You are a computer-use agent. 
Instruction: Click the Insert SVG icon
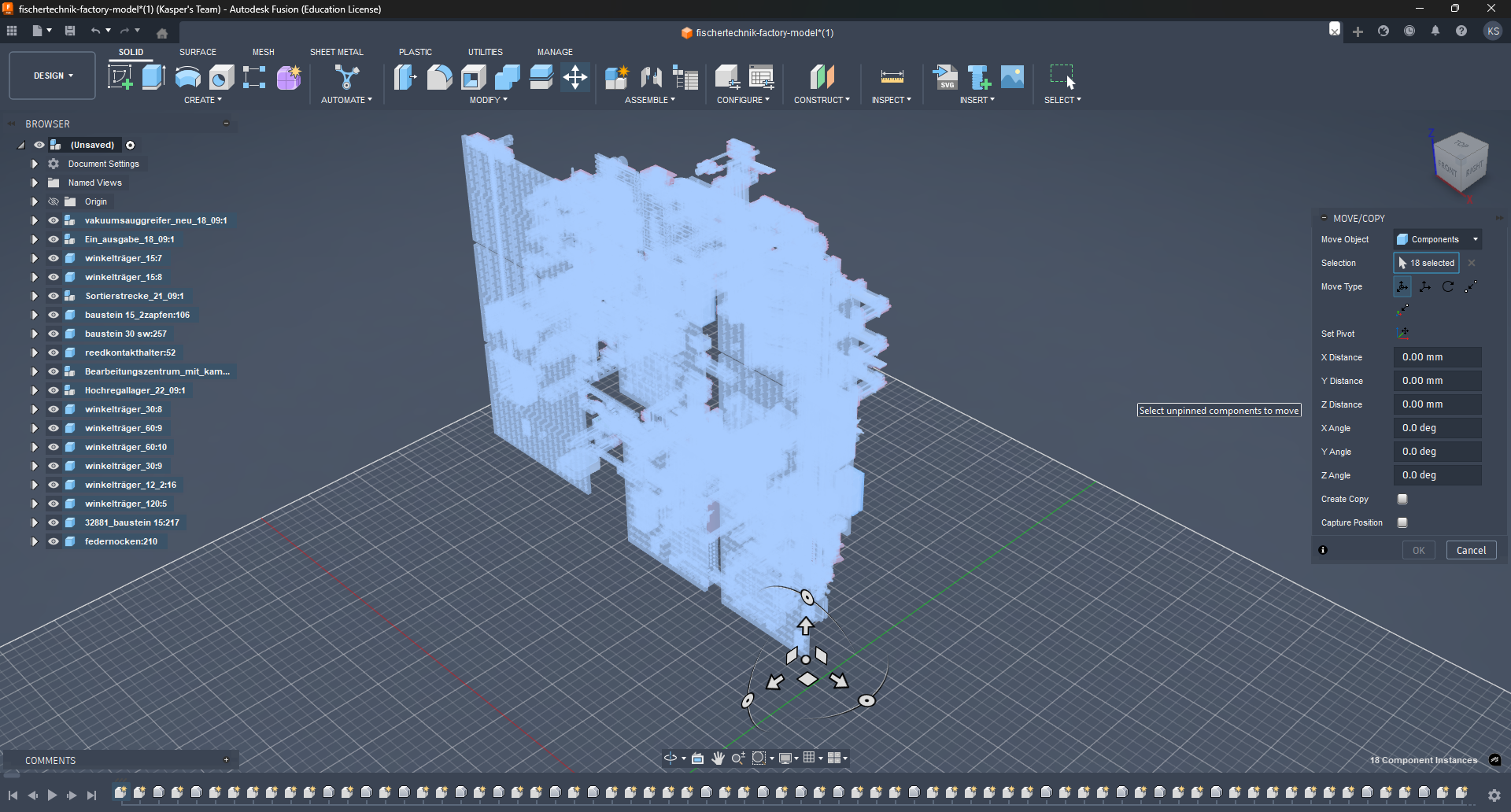pyautogui.click(x=945, y=77)
